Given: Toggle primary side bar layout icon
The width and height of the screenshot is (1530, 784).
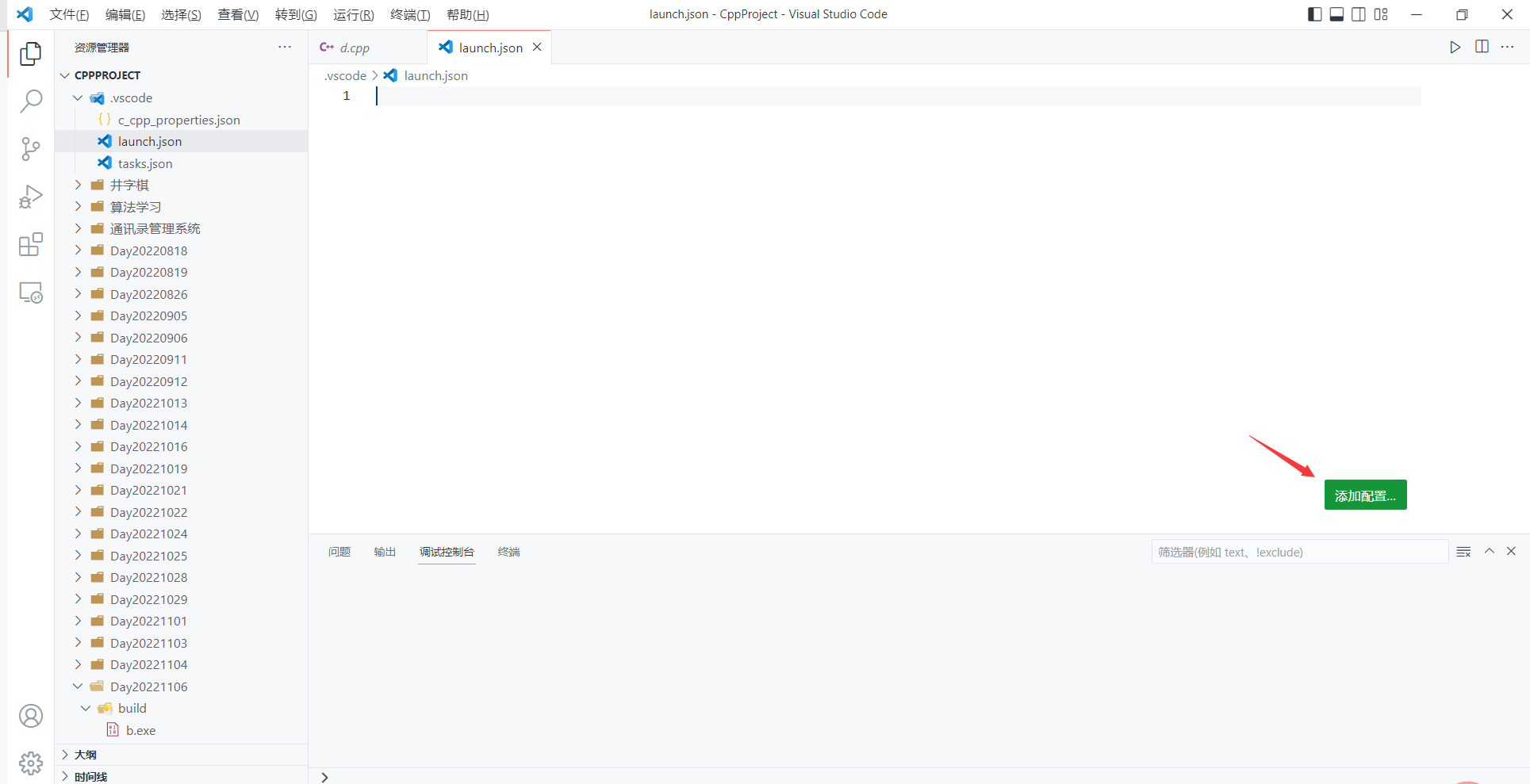Looking at the screenshot, I should coord(1314,14).
